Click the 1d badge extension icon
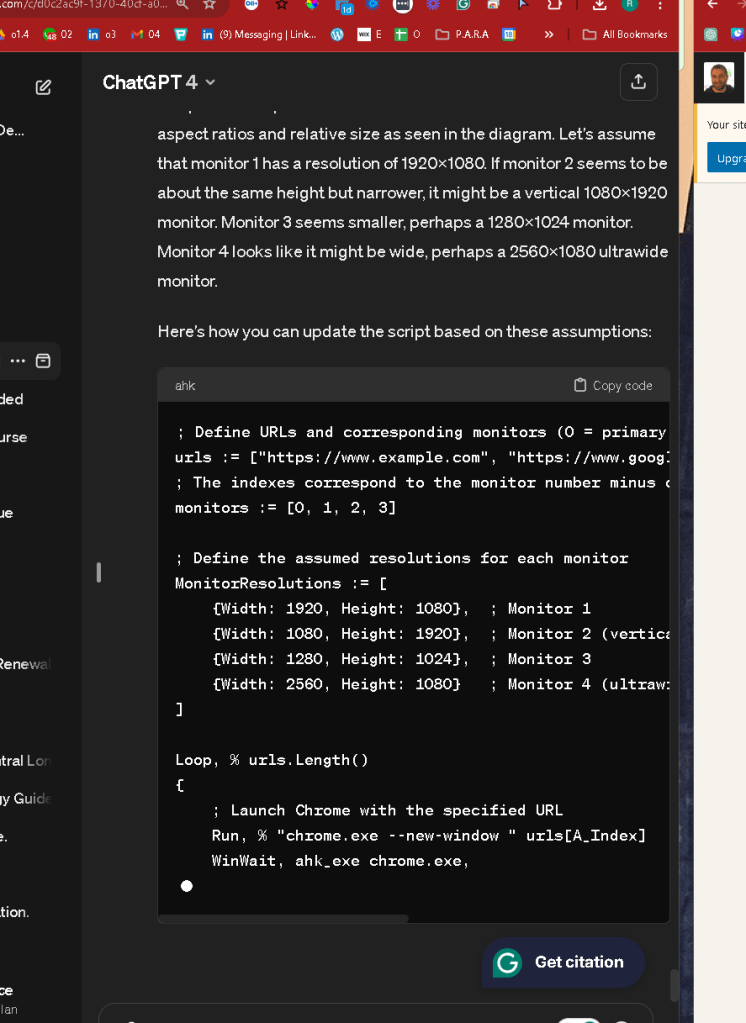The width and height of the screenshot is (746, 1023). [x=344, y=6]
